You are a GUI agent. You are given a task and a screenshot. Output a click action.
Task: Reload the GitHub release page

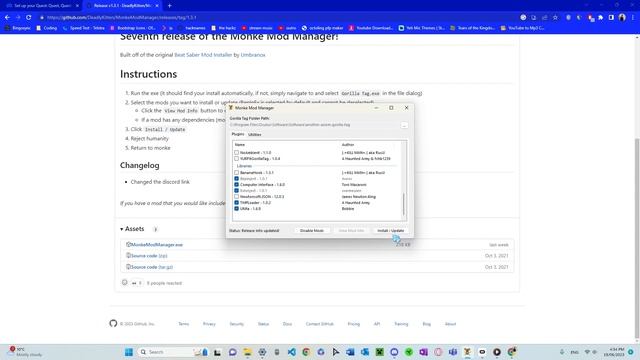29,18
